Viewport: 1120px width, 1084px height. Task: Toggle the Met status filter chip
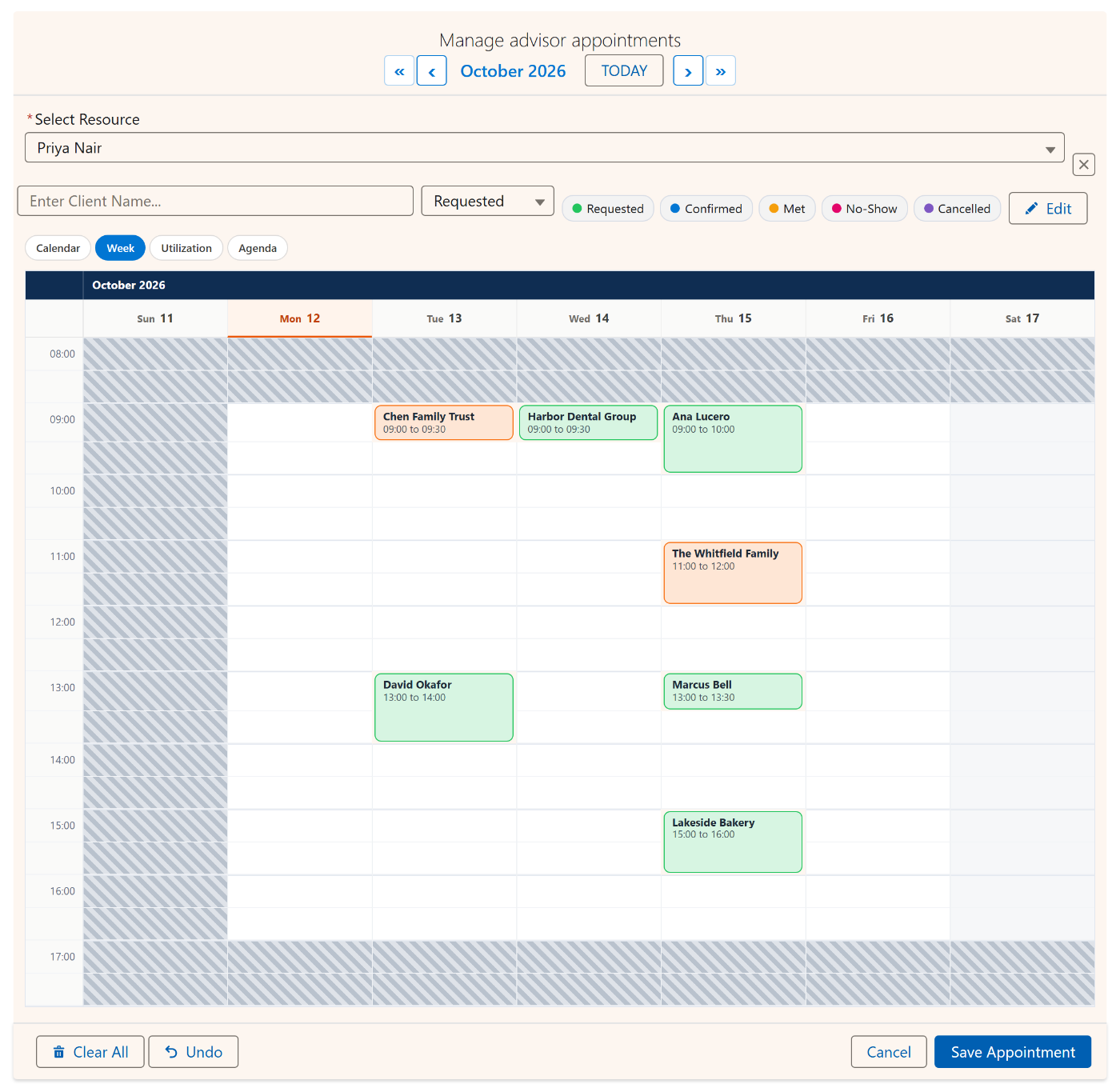(x=787, y=209)
